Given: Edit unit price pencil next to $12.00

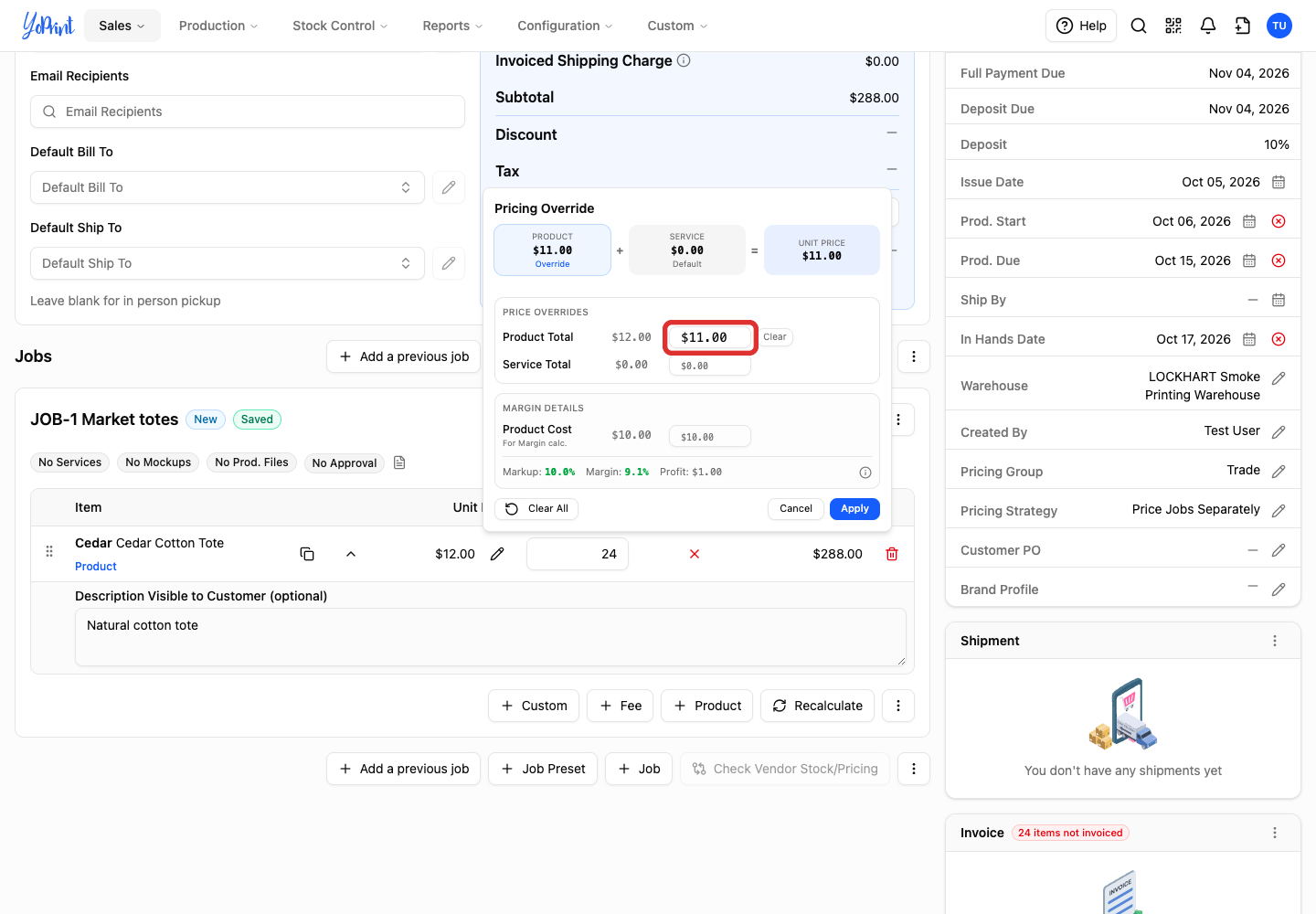Looking at the screenshot, I should [497, 554].
